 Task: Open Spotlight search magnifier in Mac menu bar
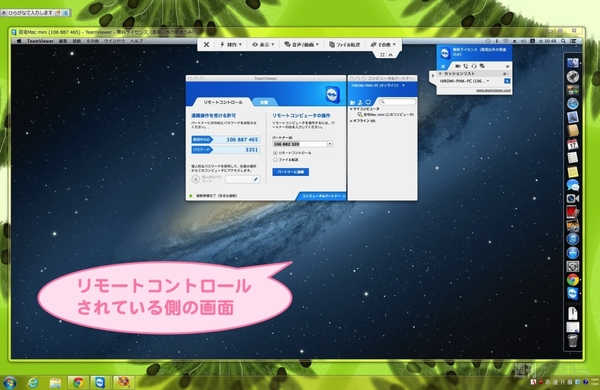tap(563, 41)
